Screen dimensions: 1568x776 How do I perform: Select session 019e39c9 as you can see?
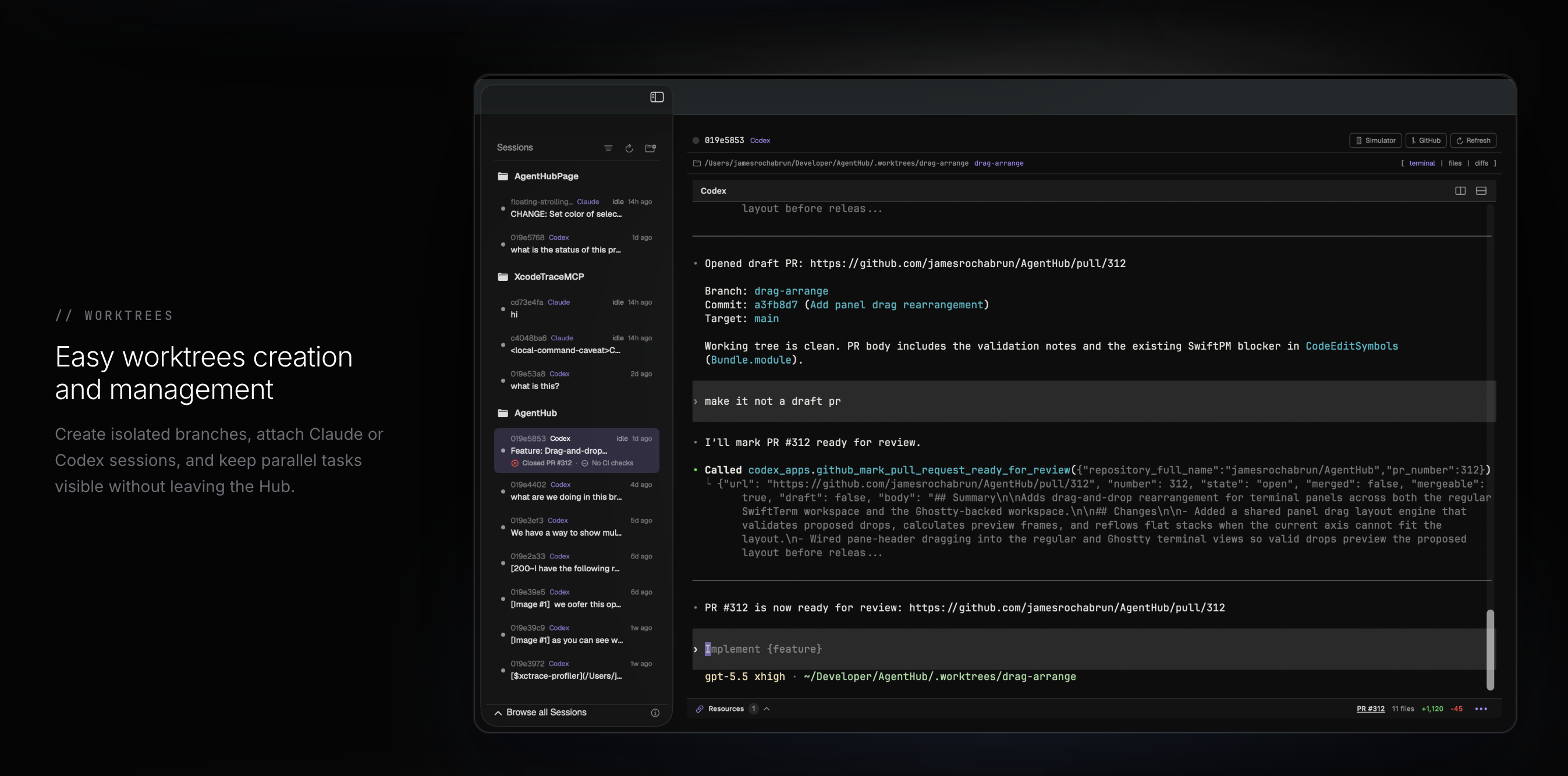coord(576,634)
